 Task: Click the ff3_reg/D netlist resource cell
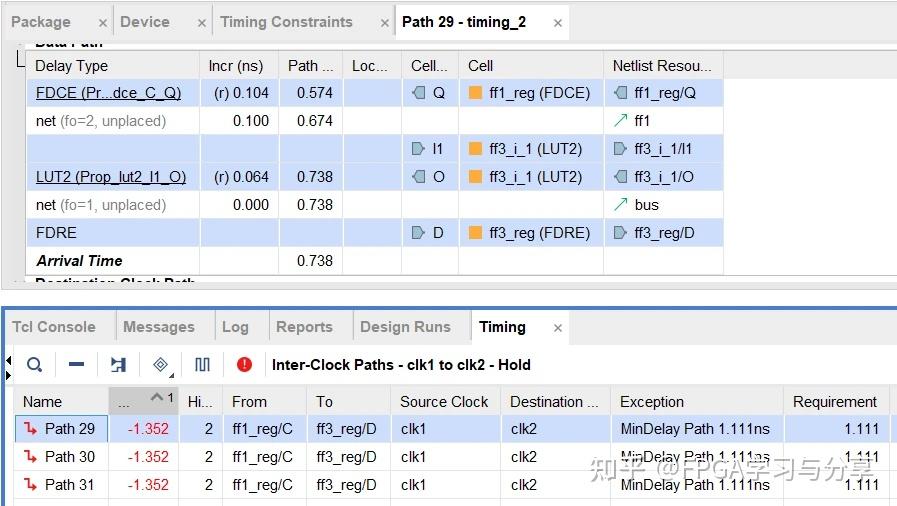click(664, 233)
